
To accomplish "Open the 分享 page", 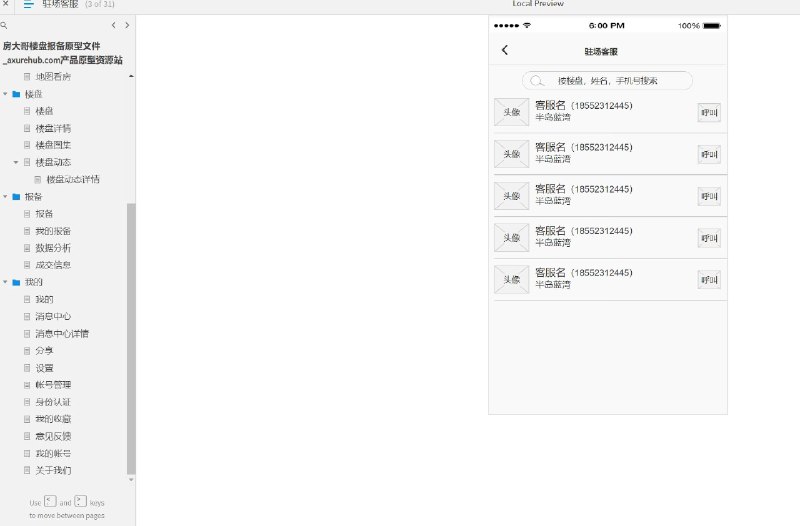I will (44, 351).
